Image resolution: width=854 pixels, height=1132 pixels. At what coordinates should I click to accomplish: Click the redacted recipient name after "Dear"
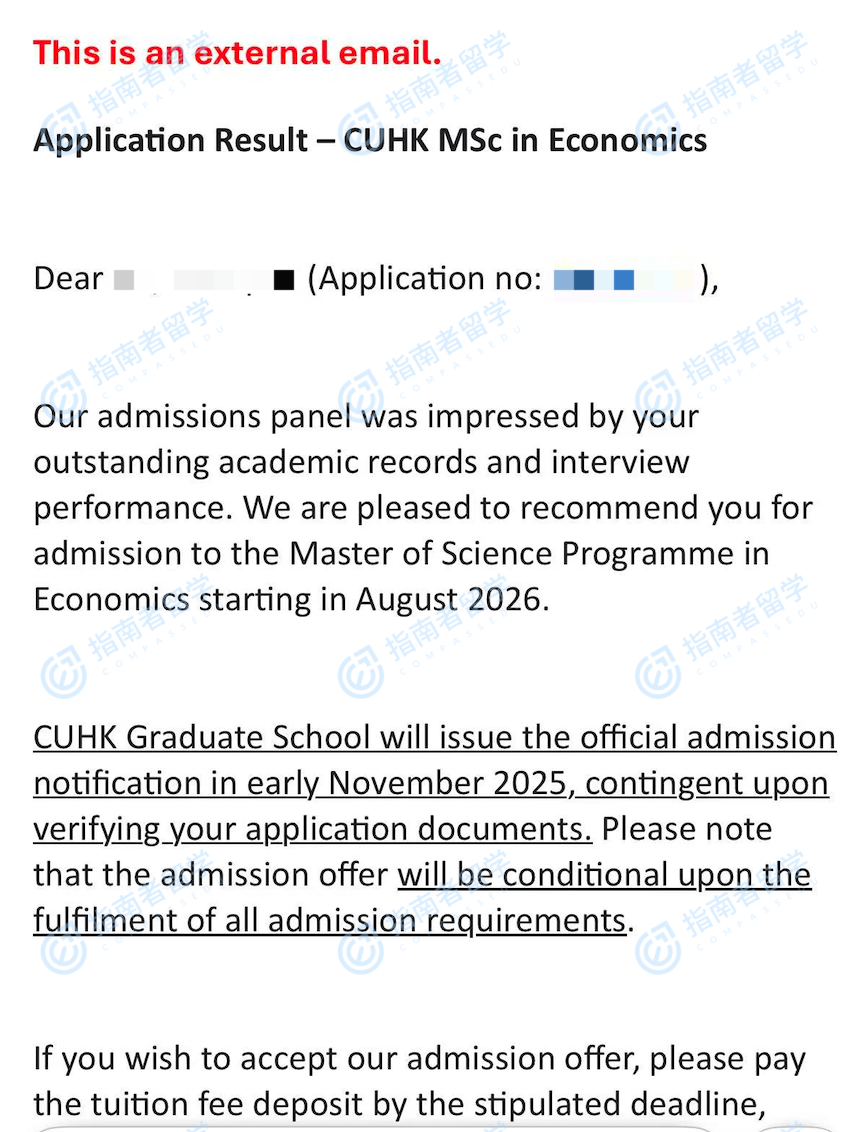[x=204, y=279]
